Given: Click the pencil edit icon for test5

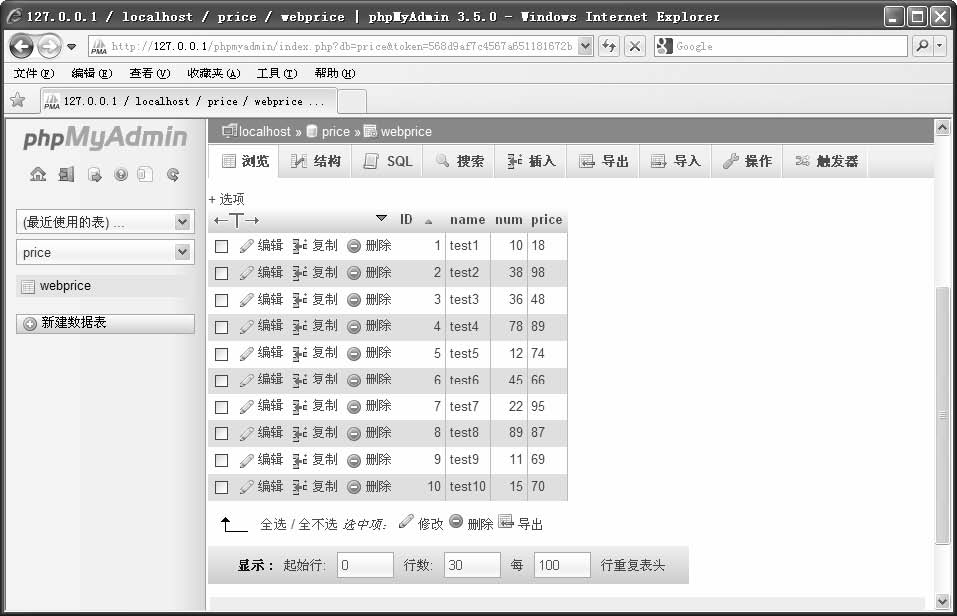Looking at the screenshot, I should point(247,353).
